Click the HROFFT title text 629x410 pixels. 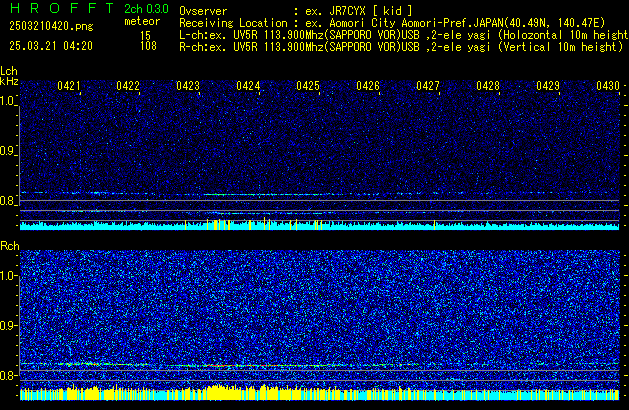(x=62, y=8)
